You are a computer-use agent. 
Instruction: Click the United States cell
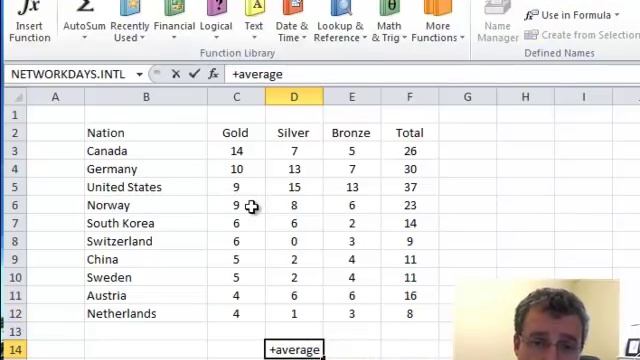pos(146,187)
